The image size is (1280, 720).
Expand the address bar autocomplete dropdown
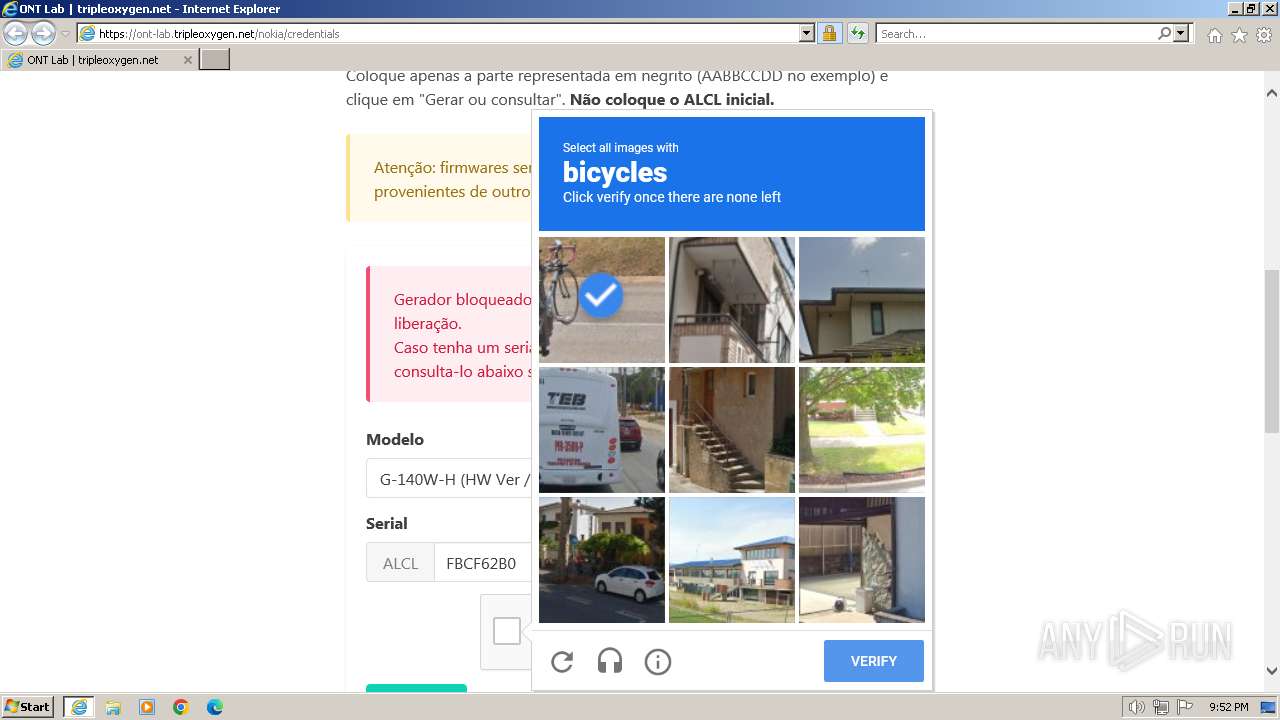pyautogui.click(x=807, y=33)
